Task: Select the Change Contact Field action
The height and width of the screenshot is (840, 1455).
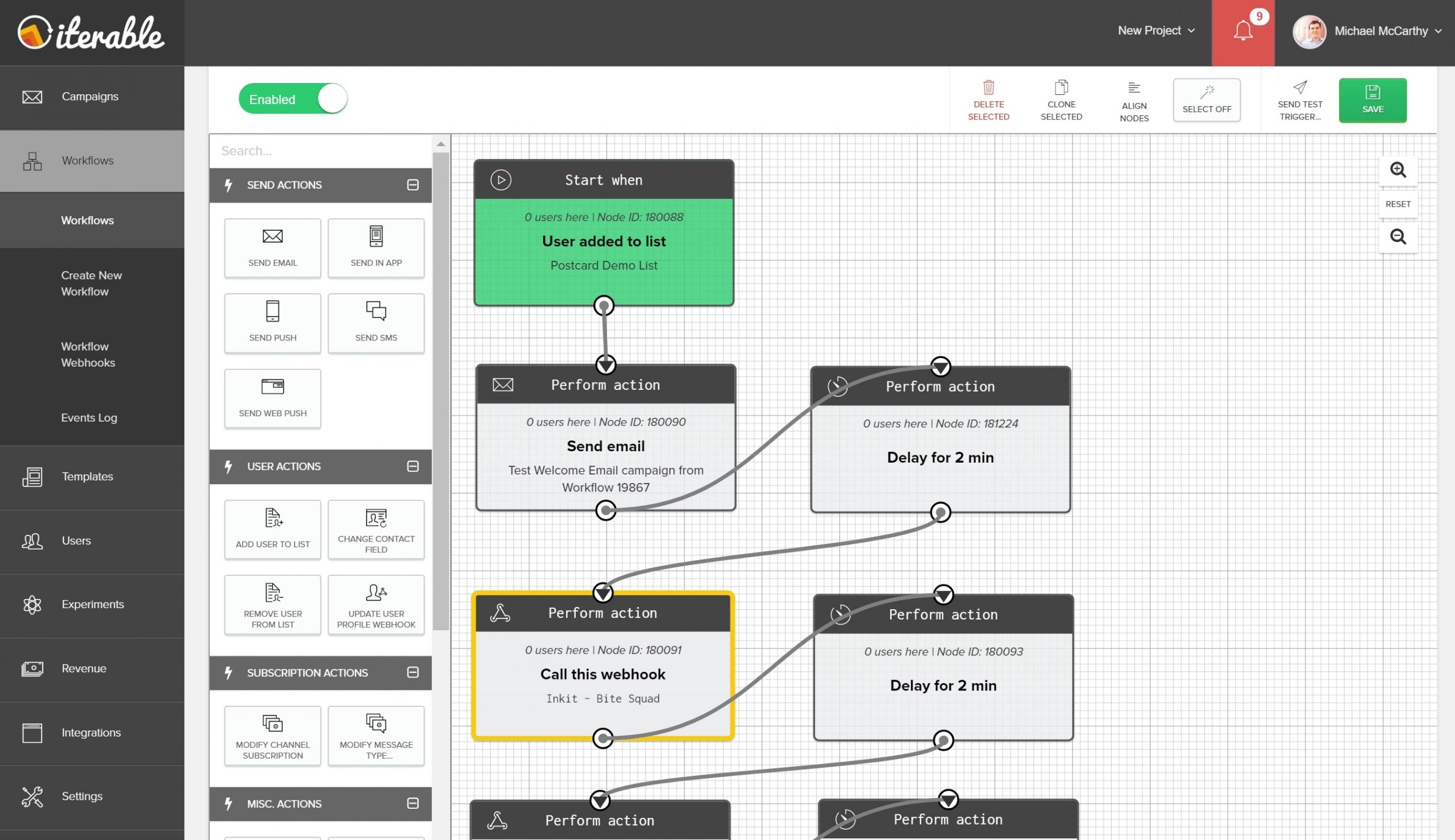Action: (376, 529)
